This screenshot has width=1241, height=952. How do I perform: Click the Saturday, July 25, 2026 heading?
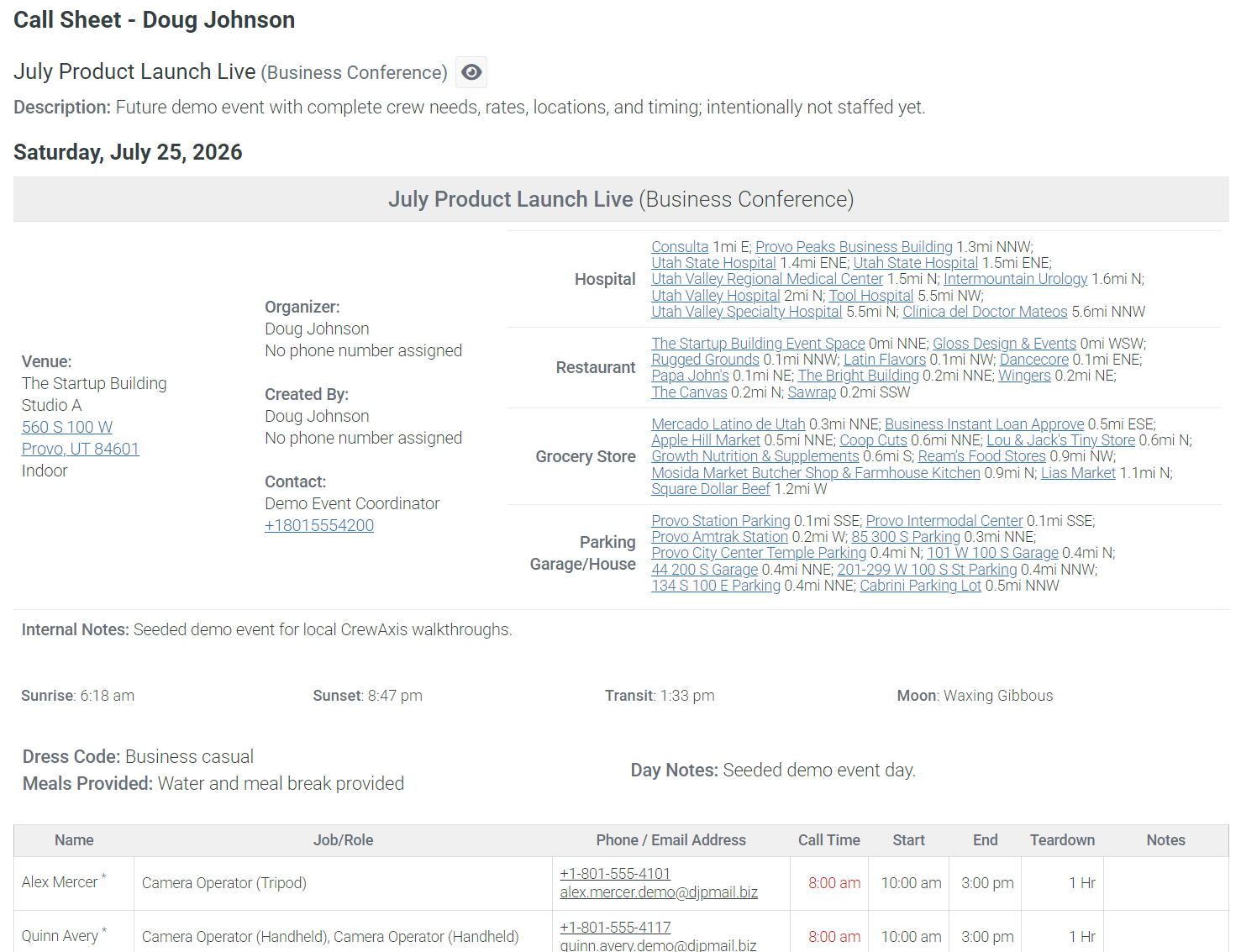(128, 152)
